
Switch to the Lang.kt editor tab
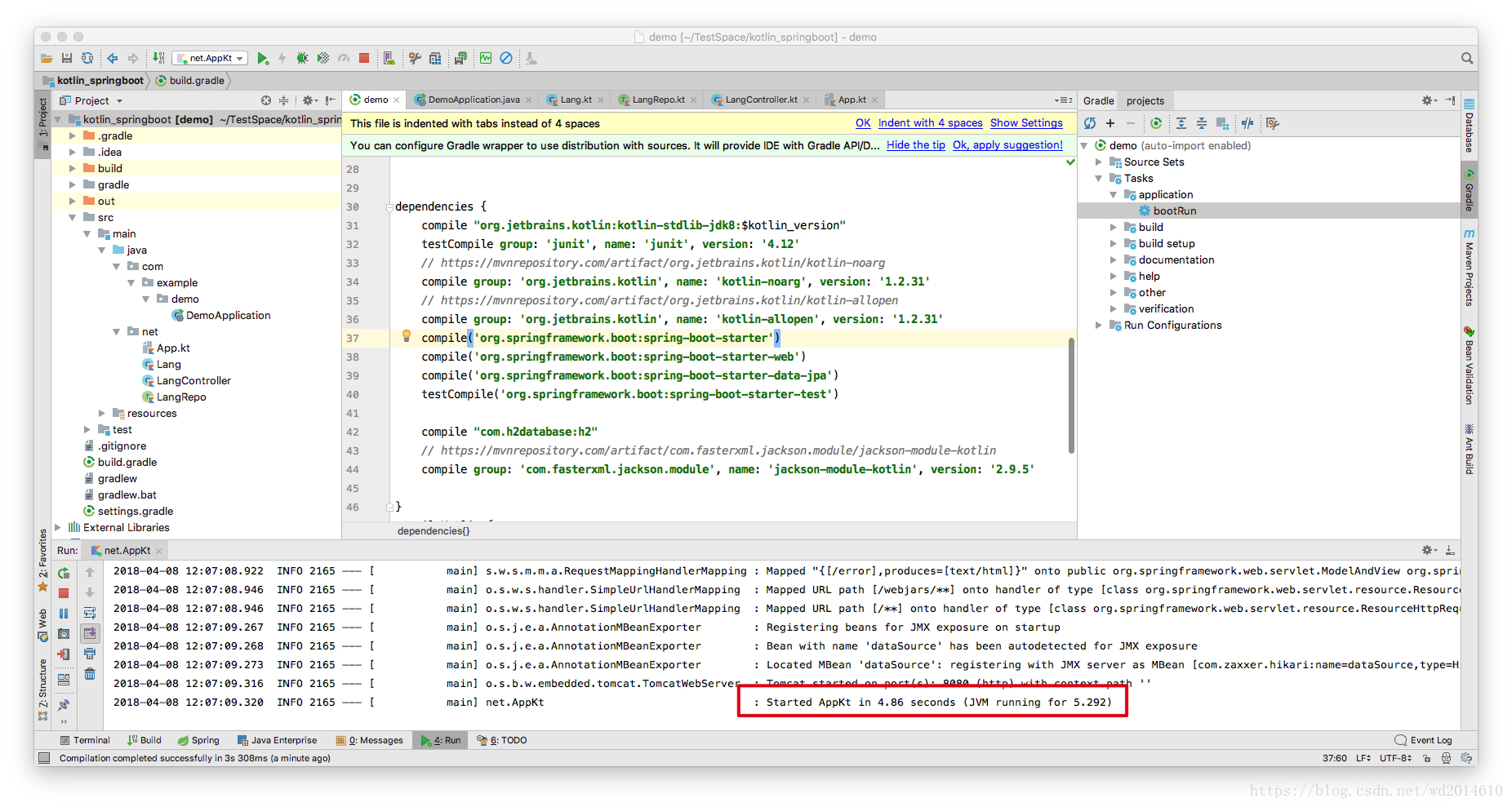(576, 100)
